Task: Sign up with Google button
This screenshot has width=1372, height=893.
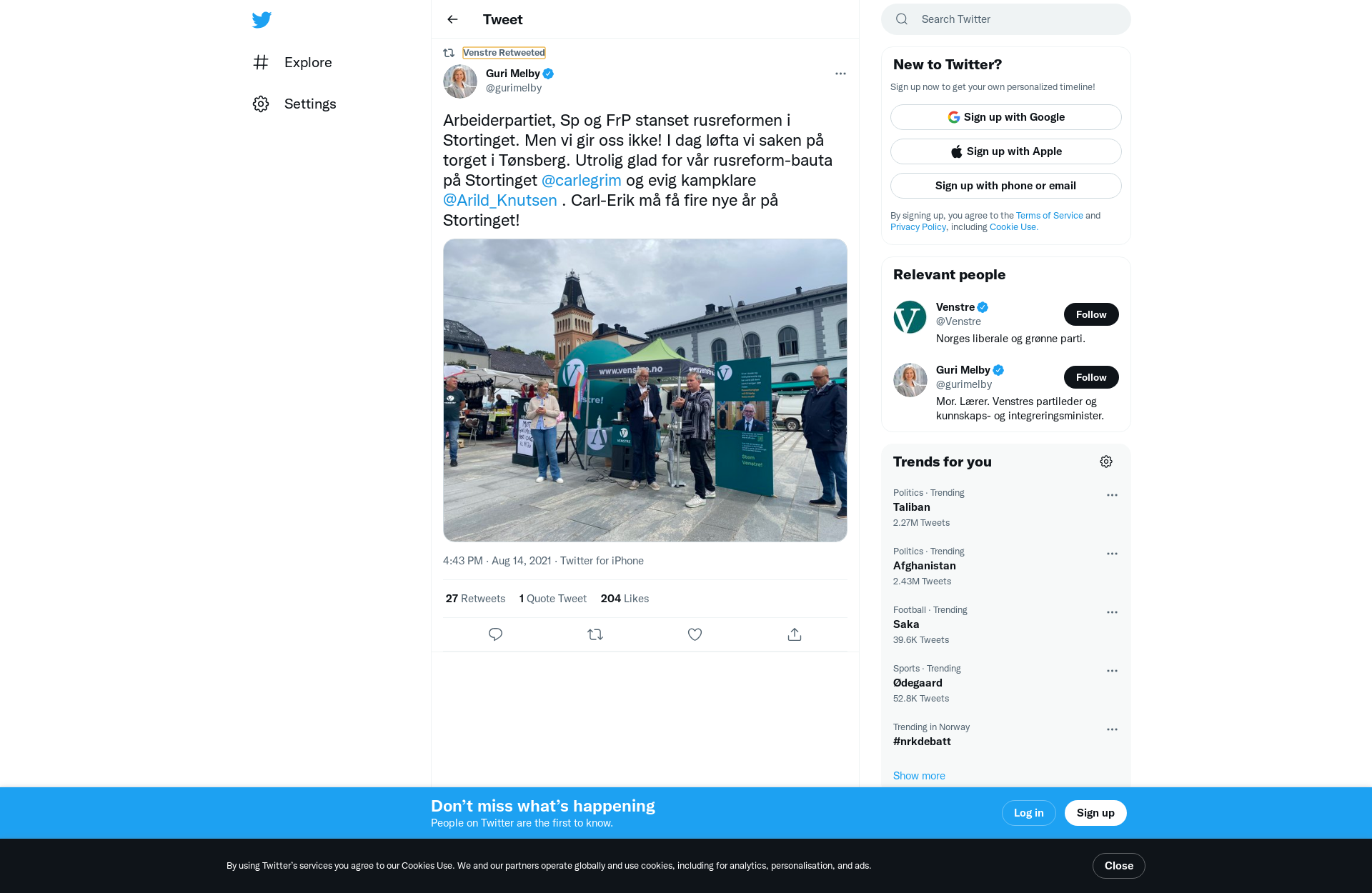Action: (1006, 117)
